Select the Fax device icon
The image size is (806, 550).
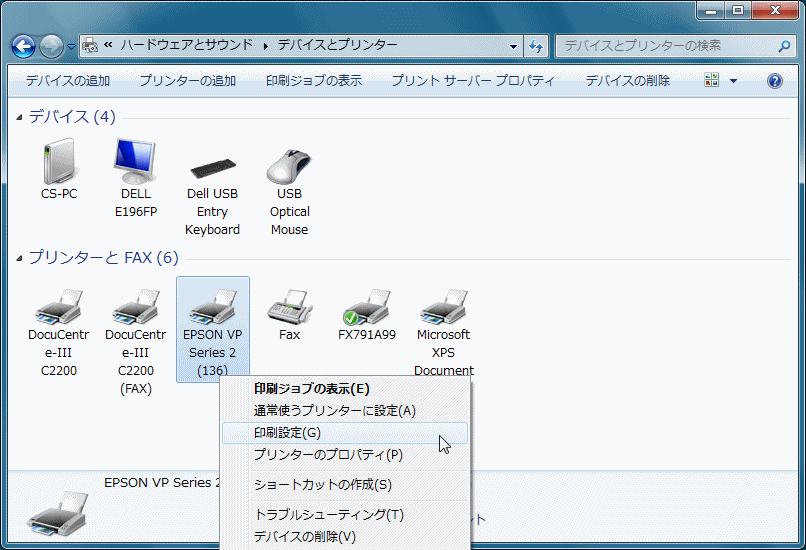pos(289,307)
